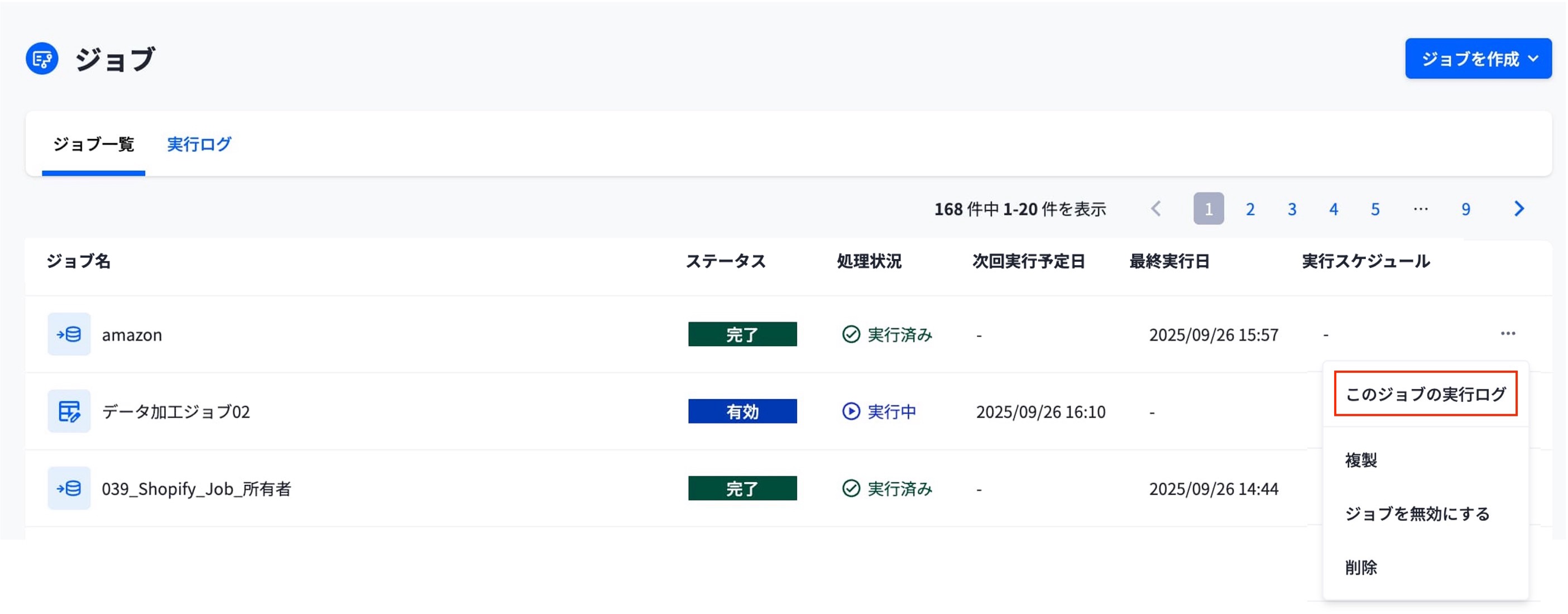Click the 実行済み checkmark icon for amazon
This screenshot has height=614, width=1568.
click(851, 335)
